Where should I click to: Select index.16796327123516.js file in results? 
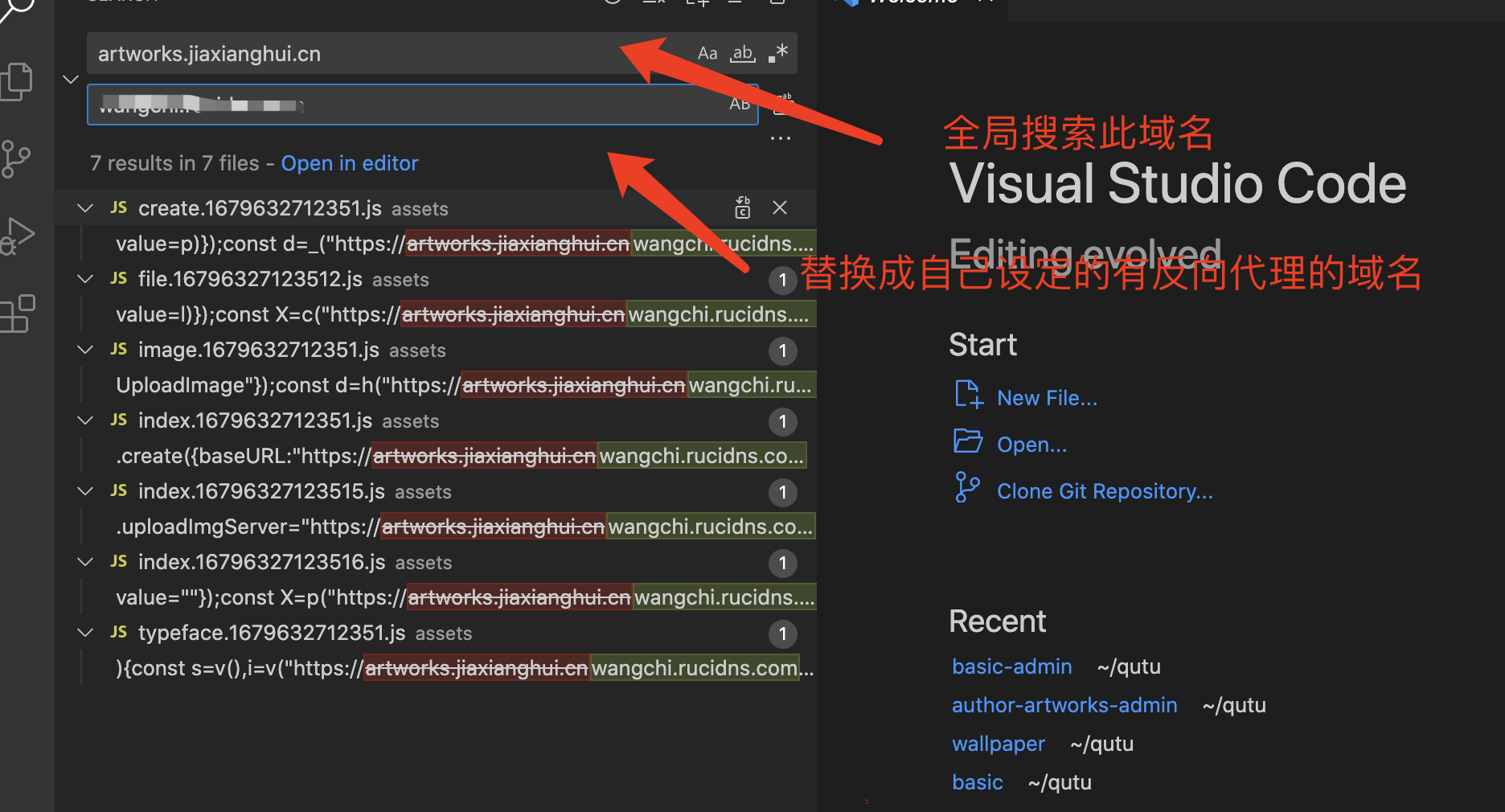(261, 562)
